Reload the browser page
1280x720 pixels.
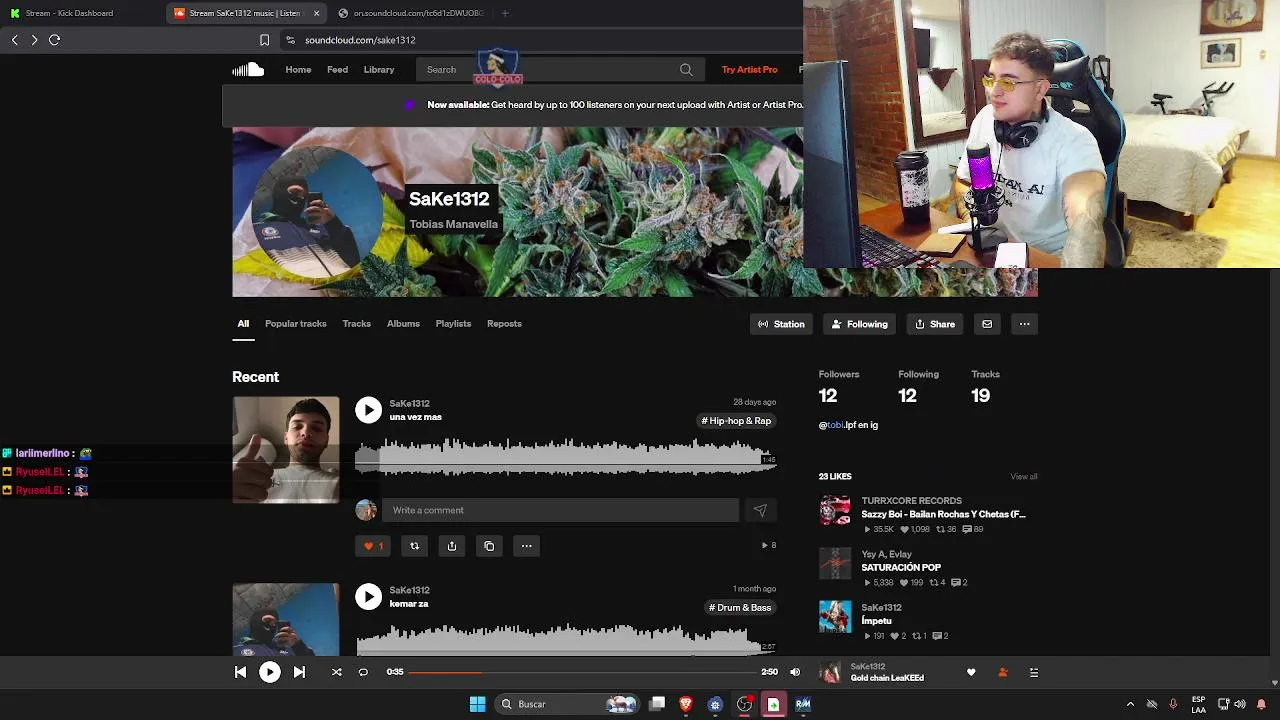click(x=55, y=40)
